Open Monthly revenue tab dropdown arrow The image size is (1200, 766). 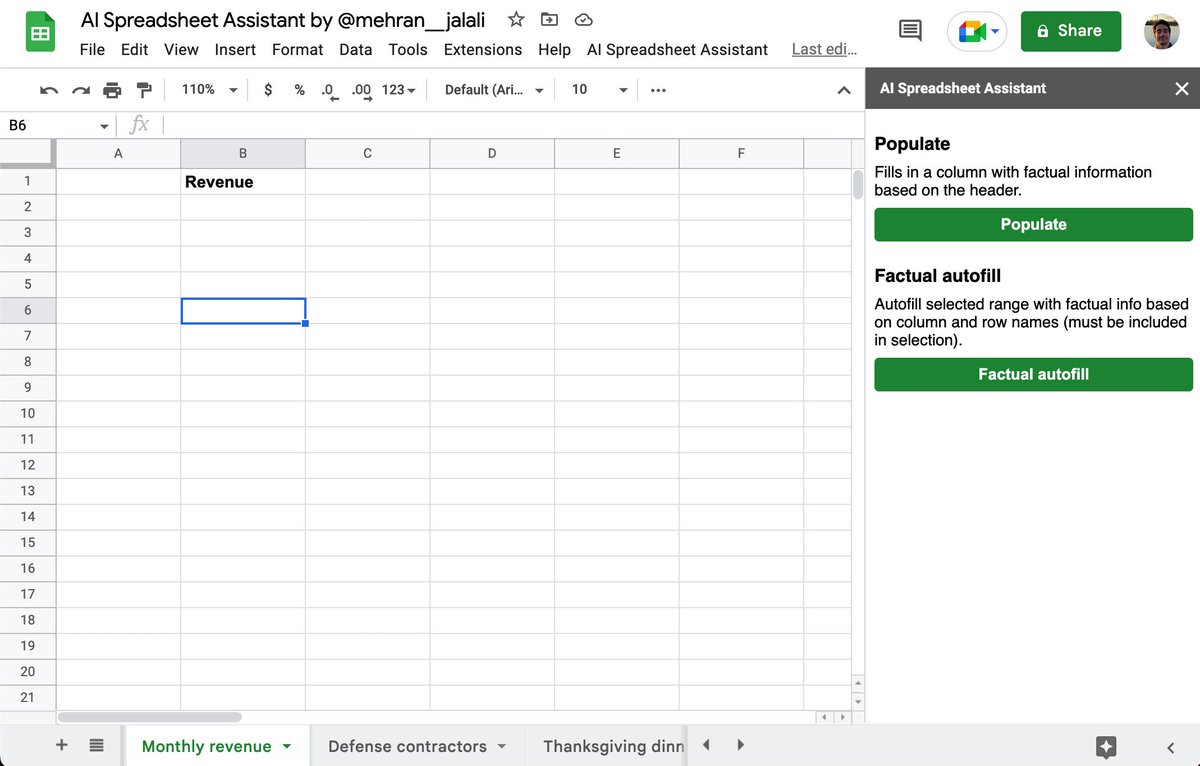[287, 747]
